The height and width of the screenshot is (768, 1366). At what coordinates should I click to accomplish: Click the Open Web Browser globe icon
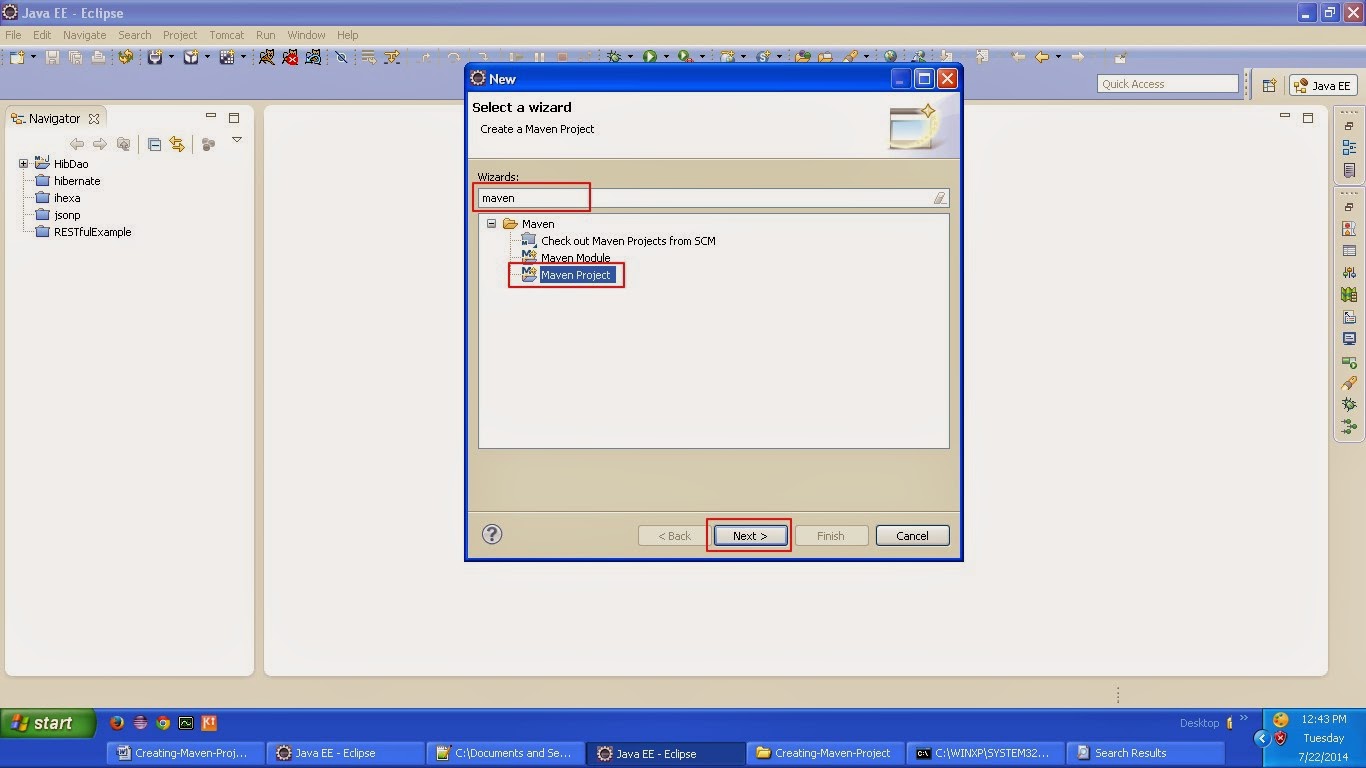pyautogui.click(x=891, y=57)
